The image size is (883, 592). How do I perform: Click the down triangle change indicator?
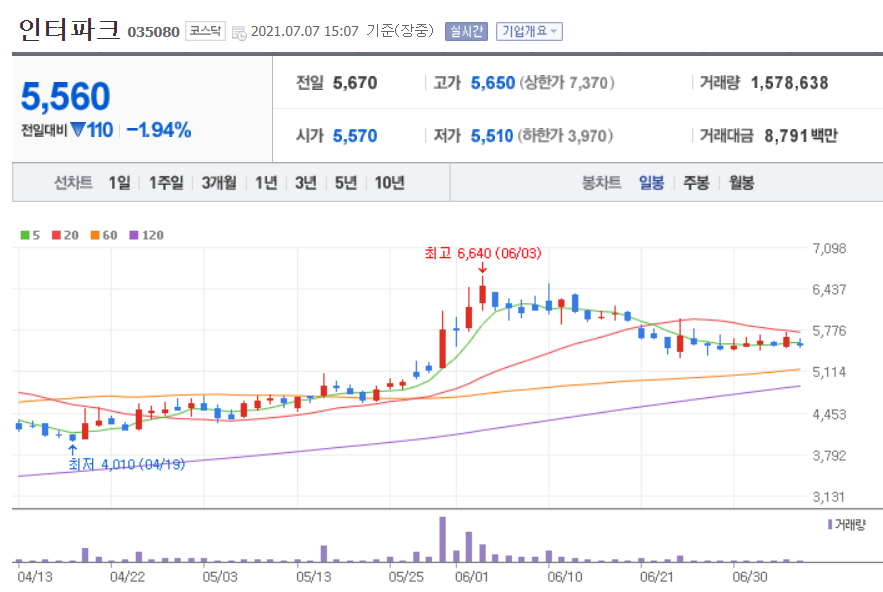coord(78,130)
